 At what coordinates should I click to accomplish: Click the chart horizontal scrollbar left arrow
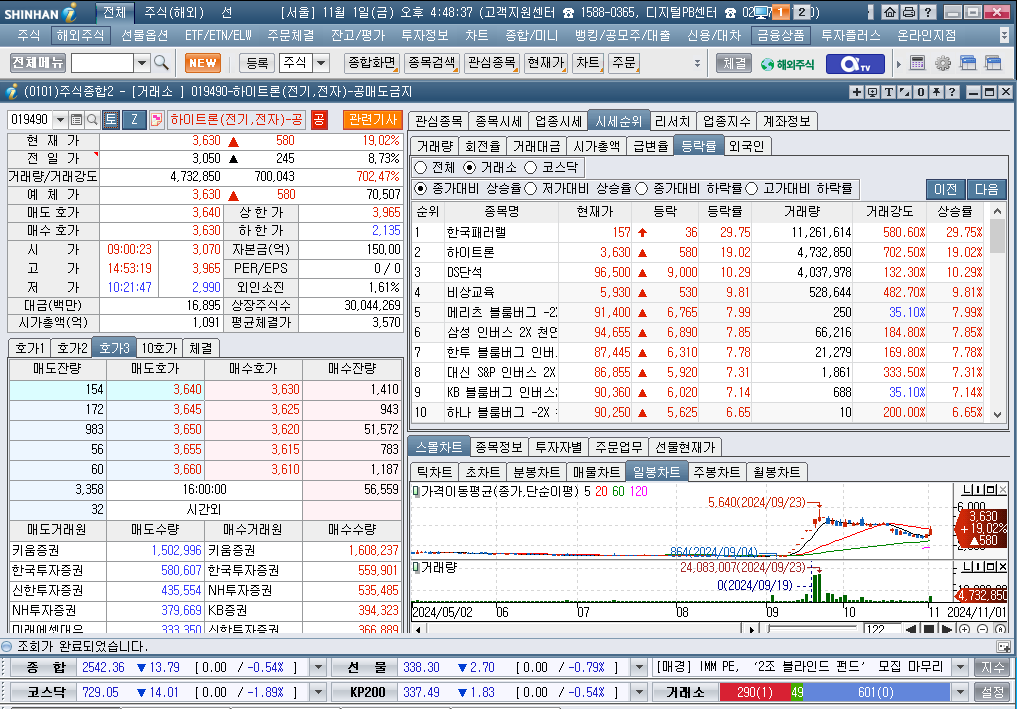[x=418, y=629]
